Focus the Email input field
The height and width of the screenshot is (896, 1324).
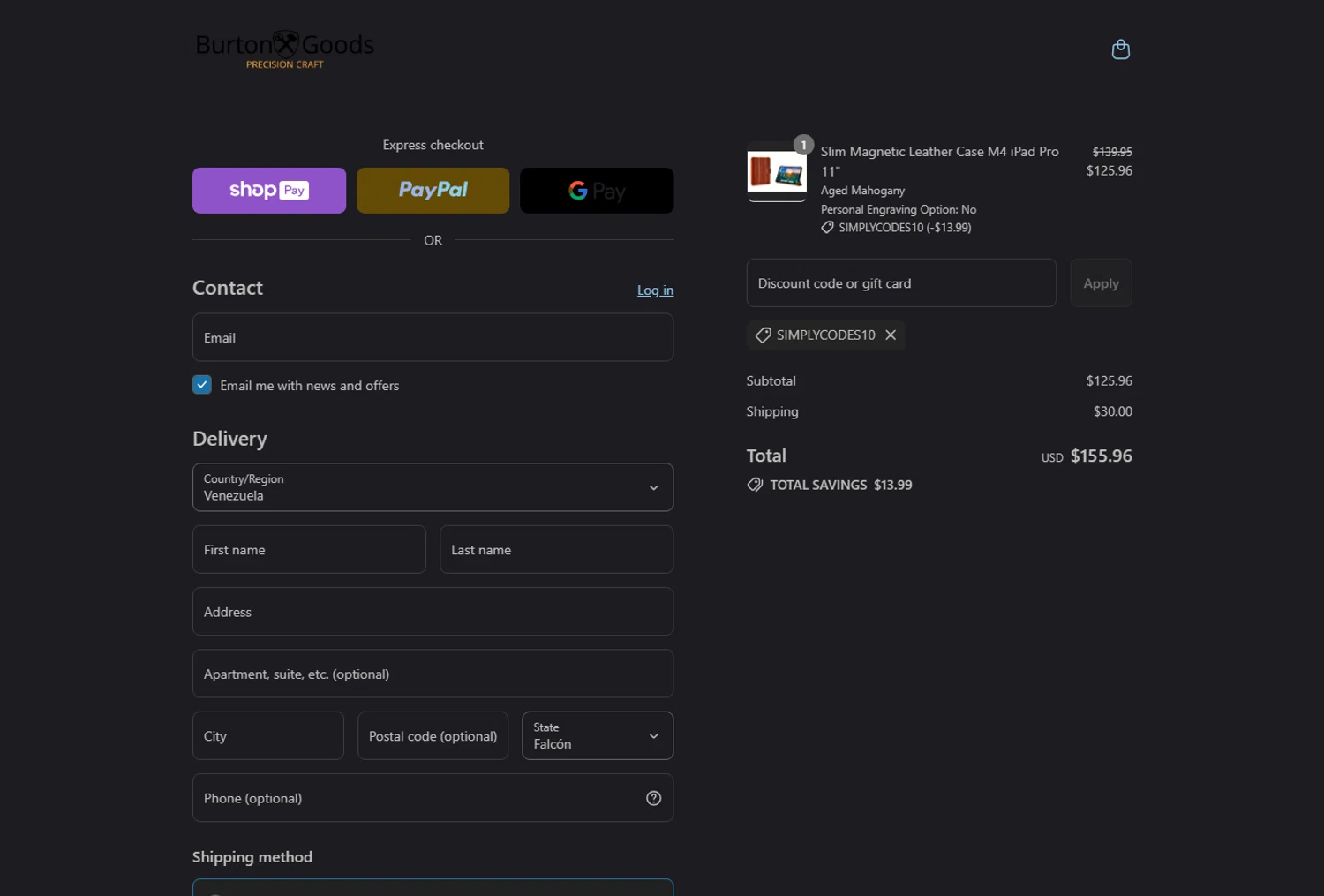433,337
